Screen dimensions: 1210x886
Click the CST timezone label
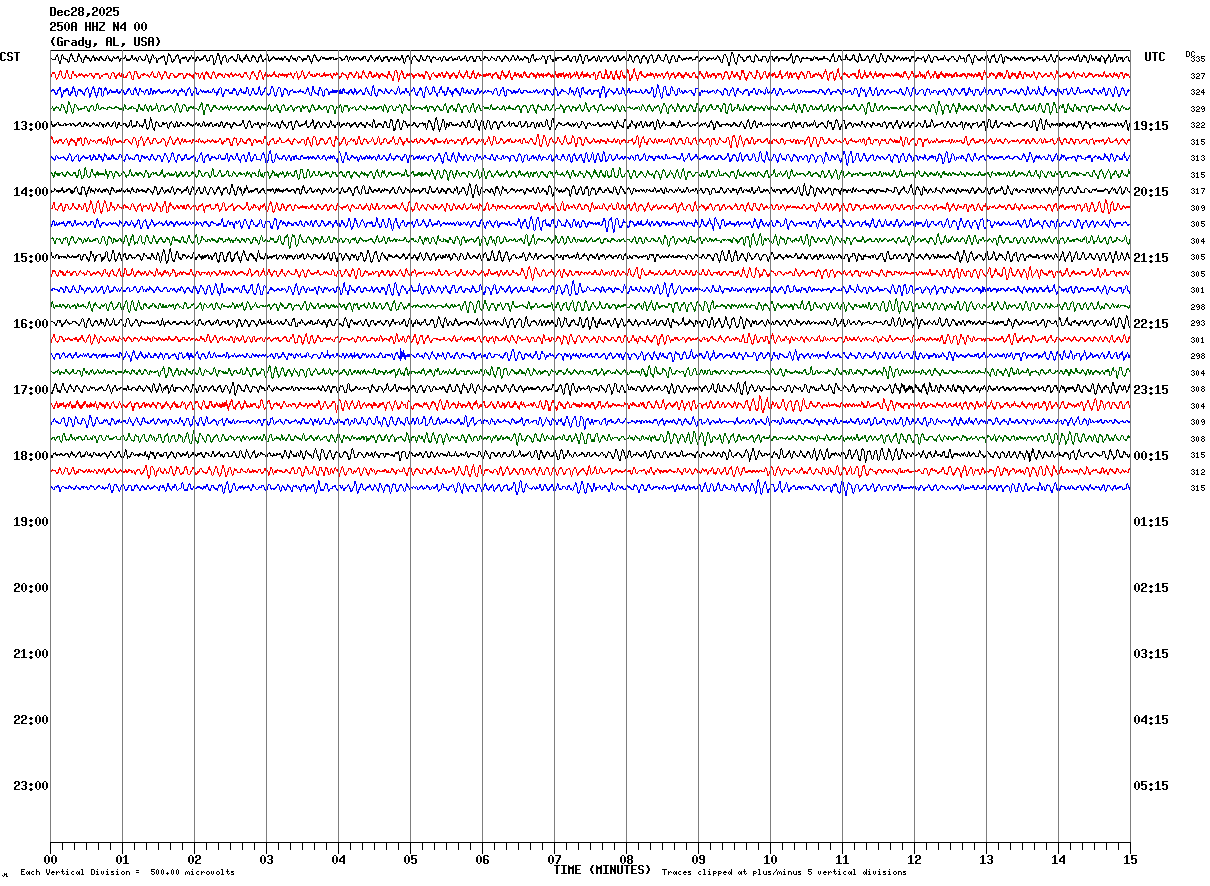[x=10, y=57]
